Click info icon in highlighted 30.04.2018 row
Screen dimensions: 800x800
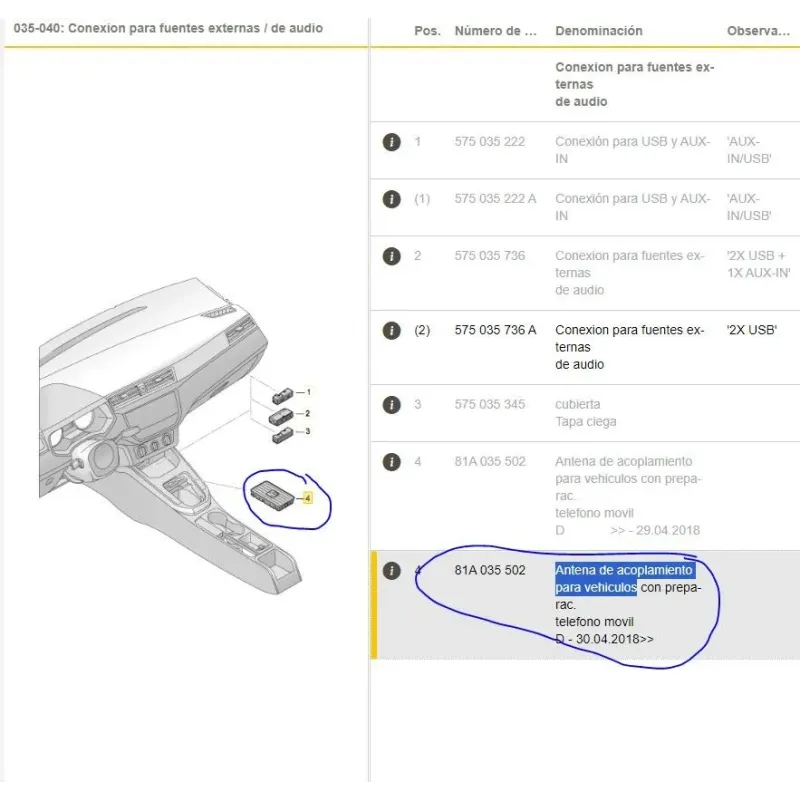point(392,571)
